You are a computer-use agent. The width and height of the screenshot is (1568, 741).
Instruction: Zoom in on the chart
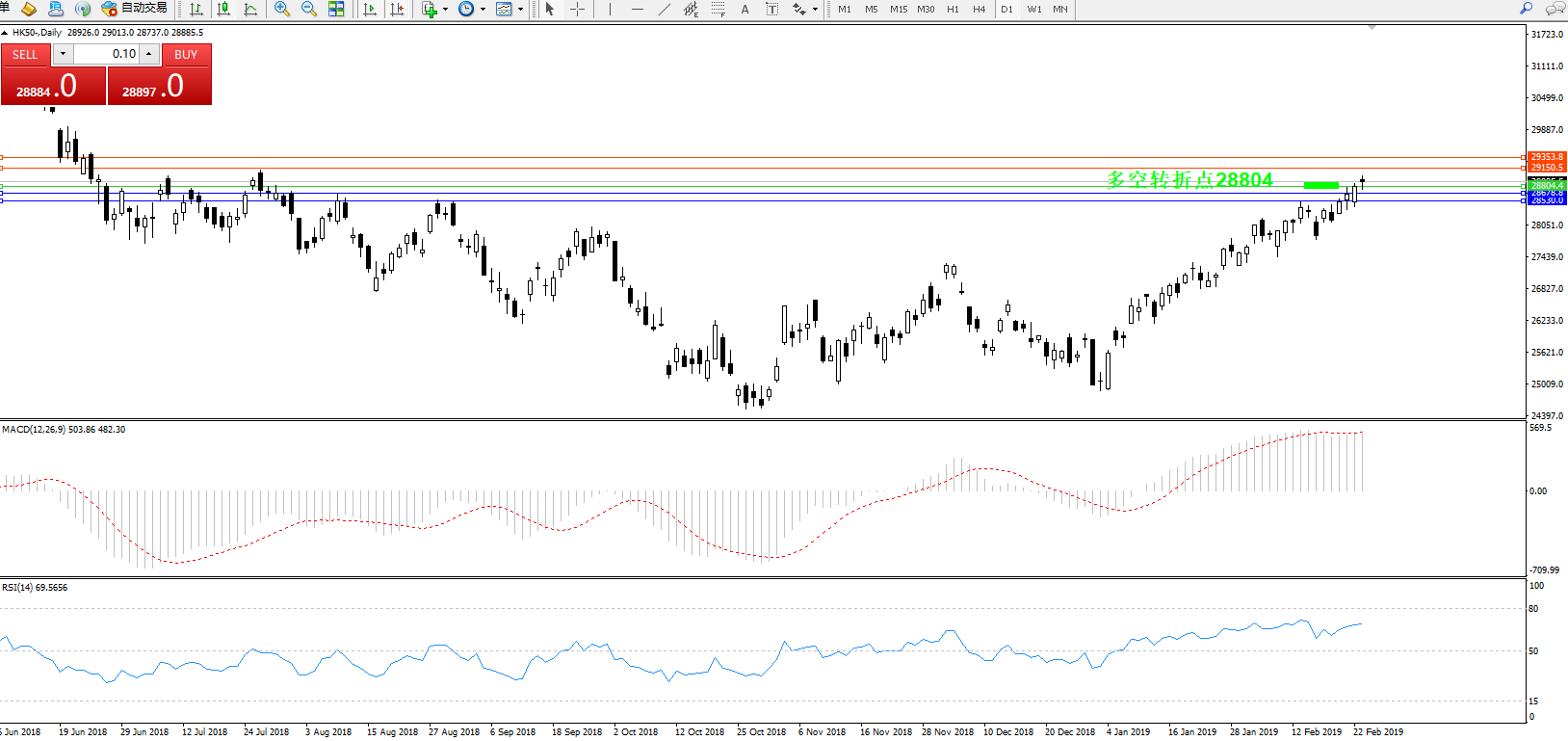281,9
